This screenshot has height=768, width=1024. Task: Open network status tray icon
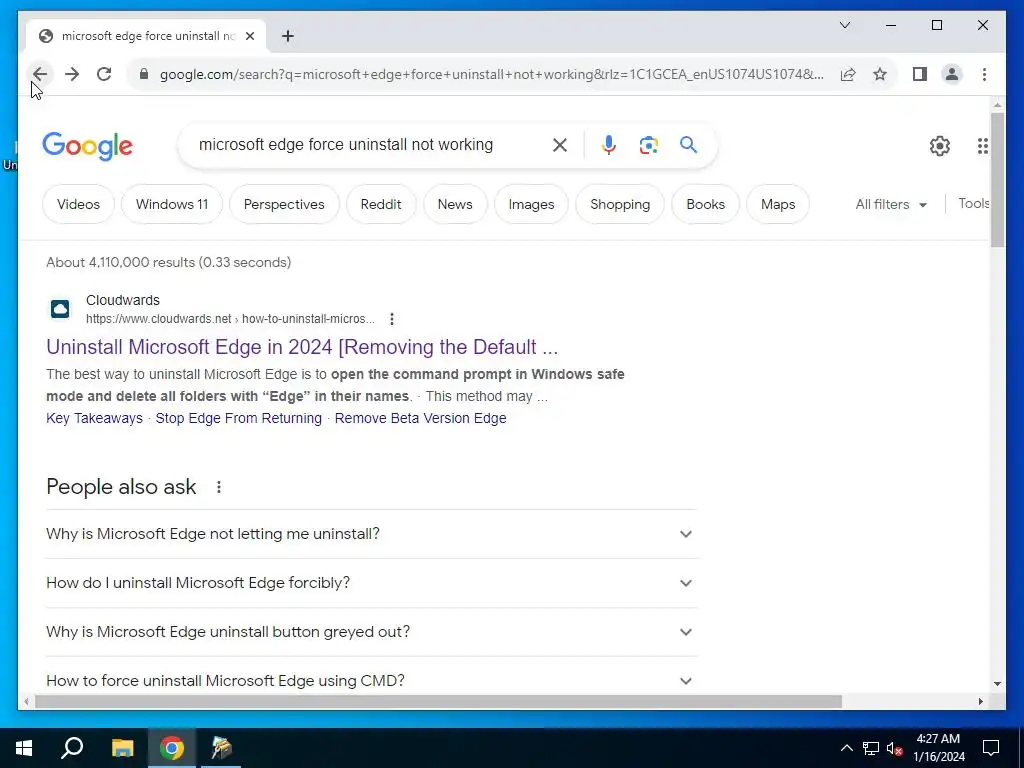(x=871, y=748)
